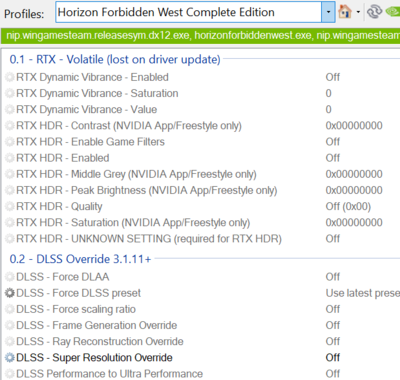The height and width of the screenshot is (380, 400).
Task: Click gear icon beside RTX Dynamic Vibrance - Enabled
Action: [10, 77]
